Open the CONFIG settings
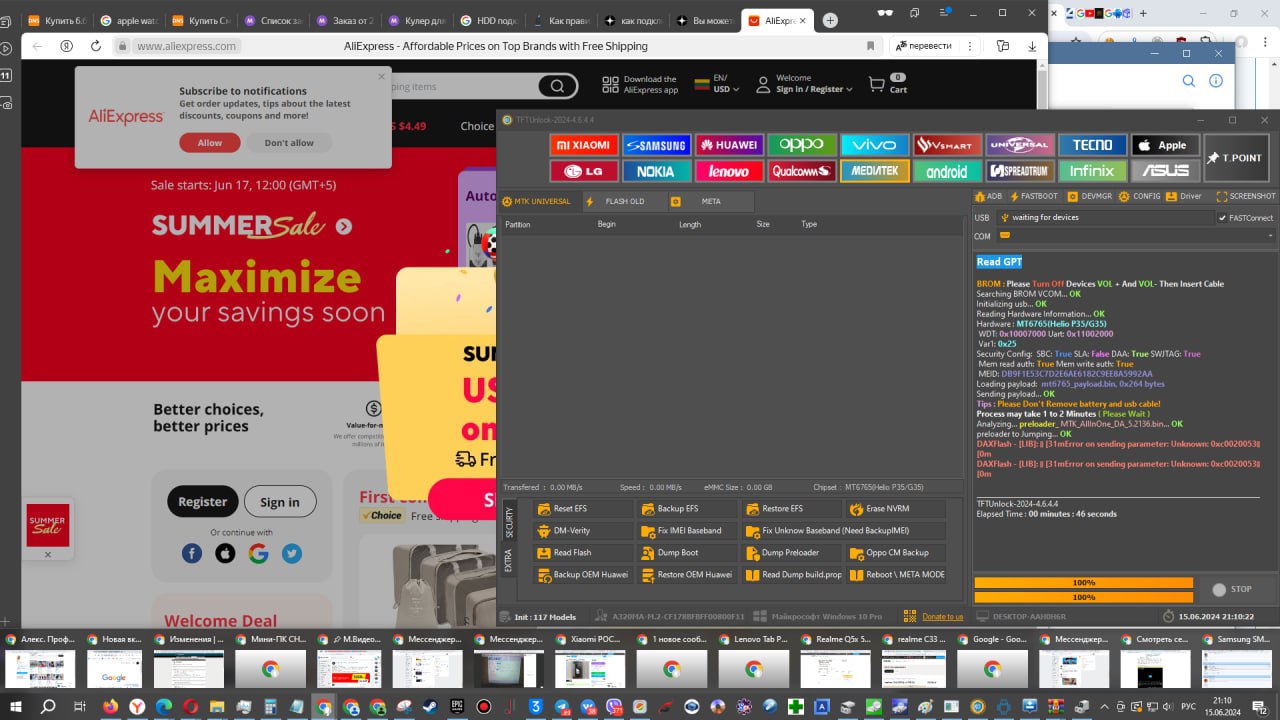The image size is (1280, 720). pos(1139,196)
